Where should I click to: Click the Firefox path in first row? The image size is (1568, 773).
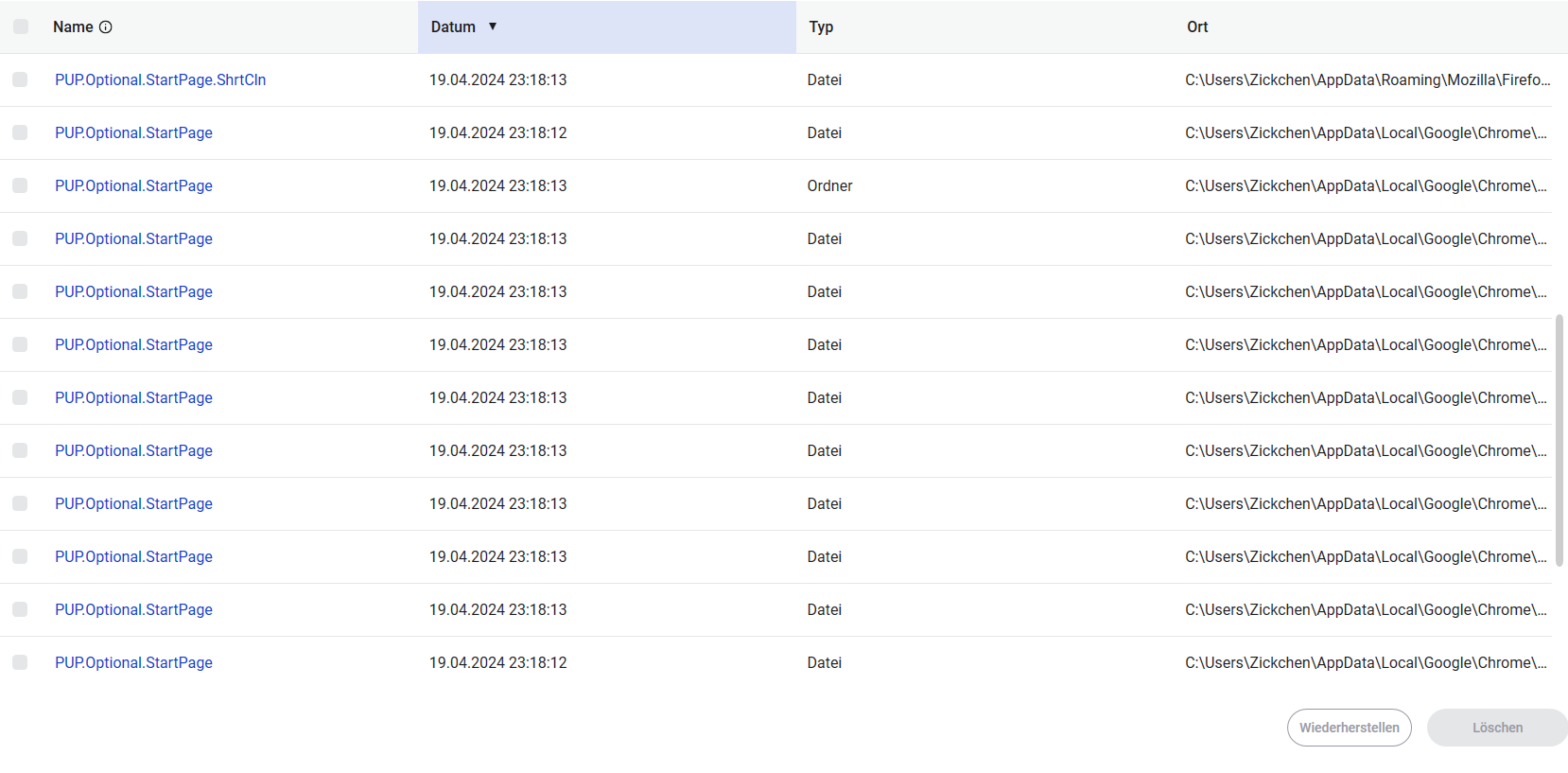coord(1367,79)
